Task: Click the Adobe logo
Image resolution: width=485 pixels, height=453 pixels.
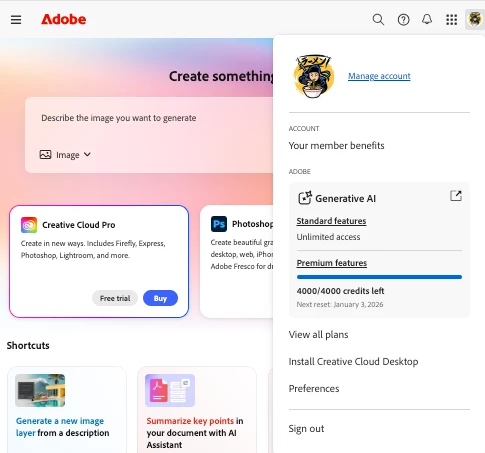Action: click(x=63, y=19)
